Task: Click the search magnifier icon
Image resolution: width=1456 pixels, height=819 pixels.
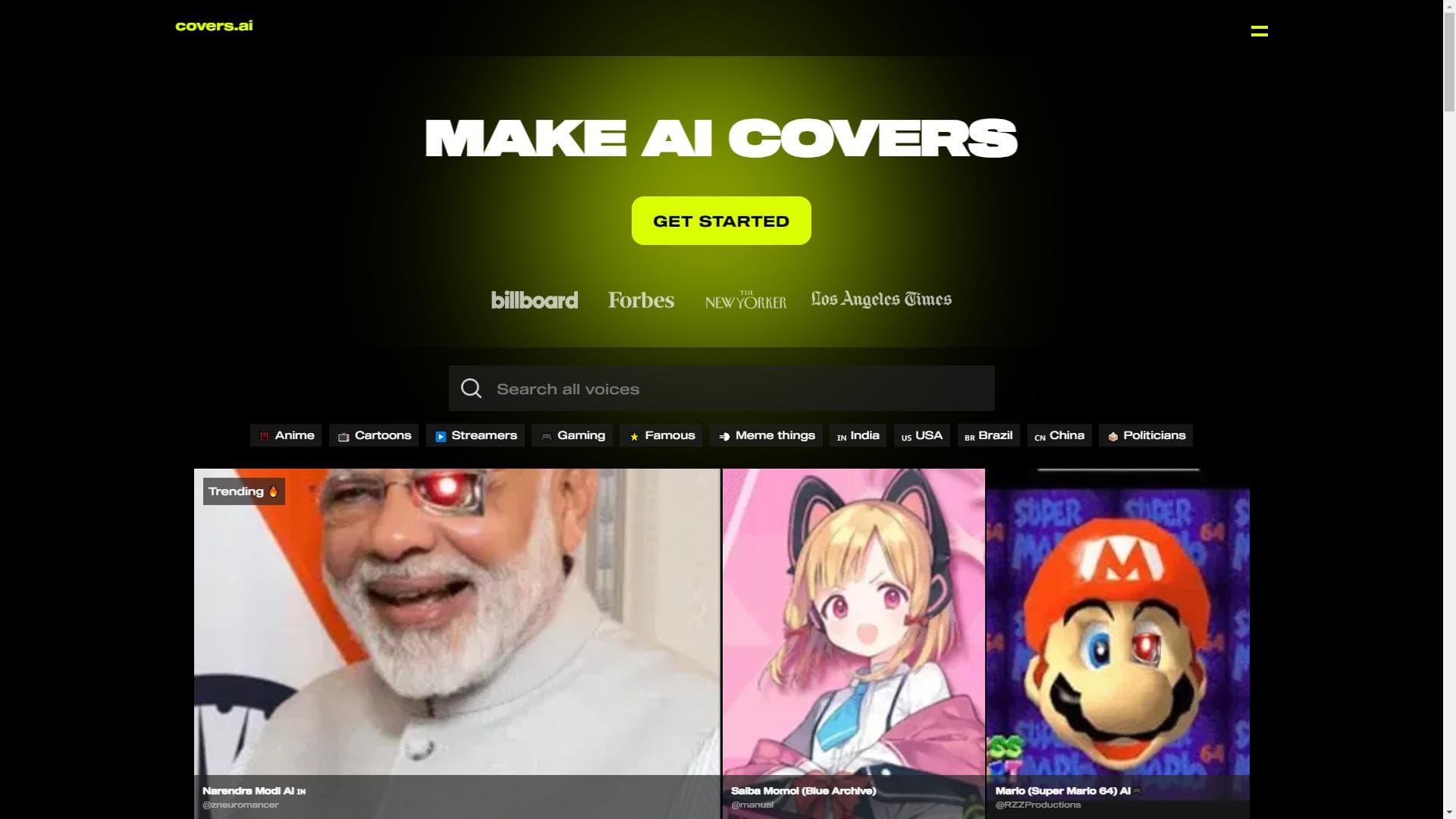Action: point(471,388)
